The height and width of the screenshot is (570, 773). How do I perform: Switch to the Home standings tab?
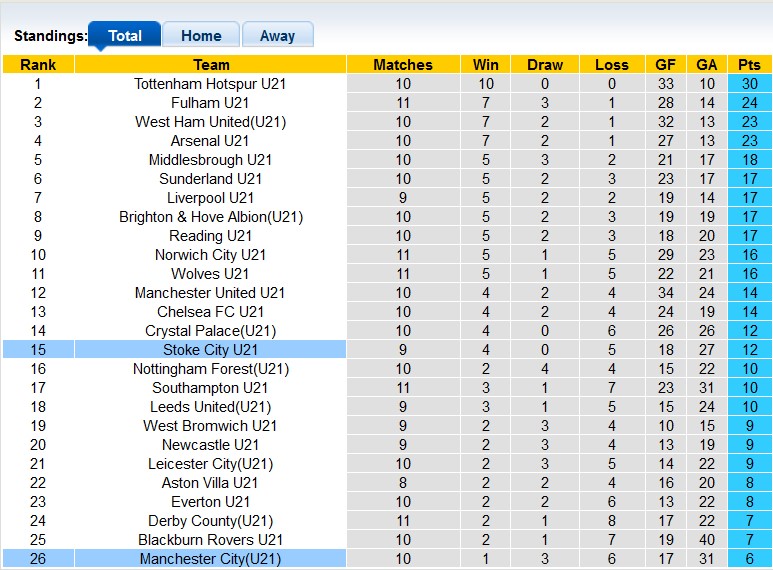point(201,35)
